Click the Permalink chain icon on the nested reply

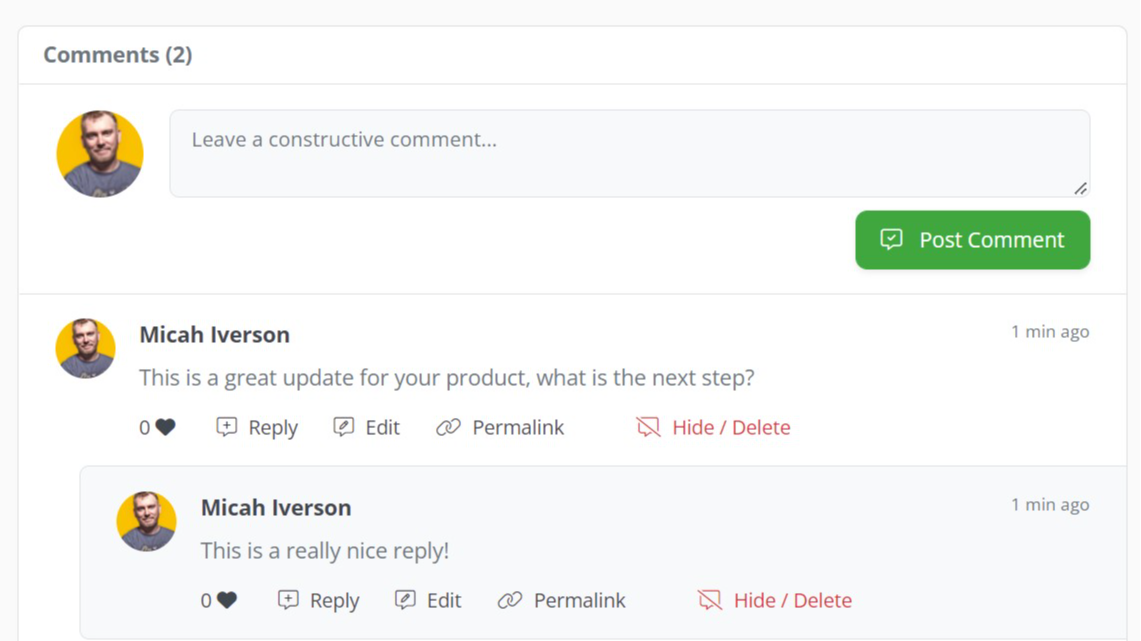510,600
